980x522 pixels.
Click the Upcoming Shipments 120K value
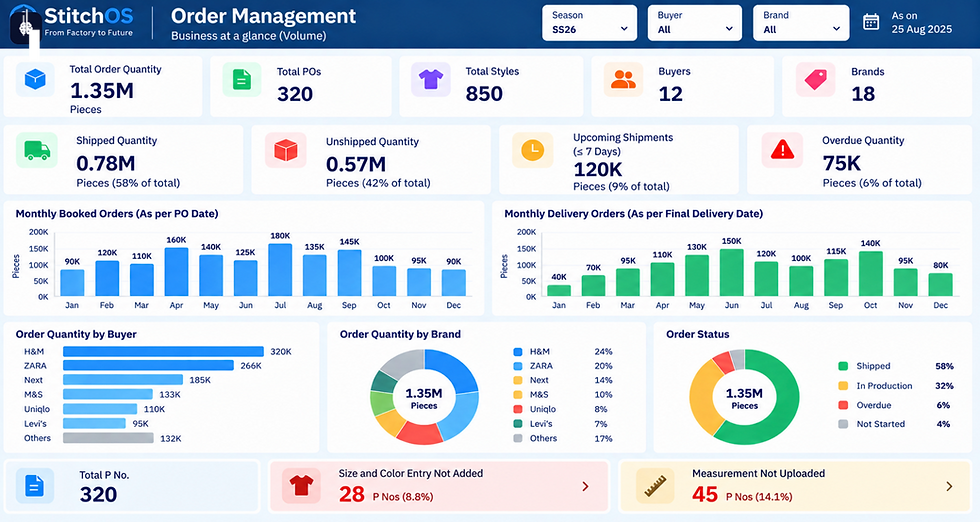click(x=598, y=169)
